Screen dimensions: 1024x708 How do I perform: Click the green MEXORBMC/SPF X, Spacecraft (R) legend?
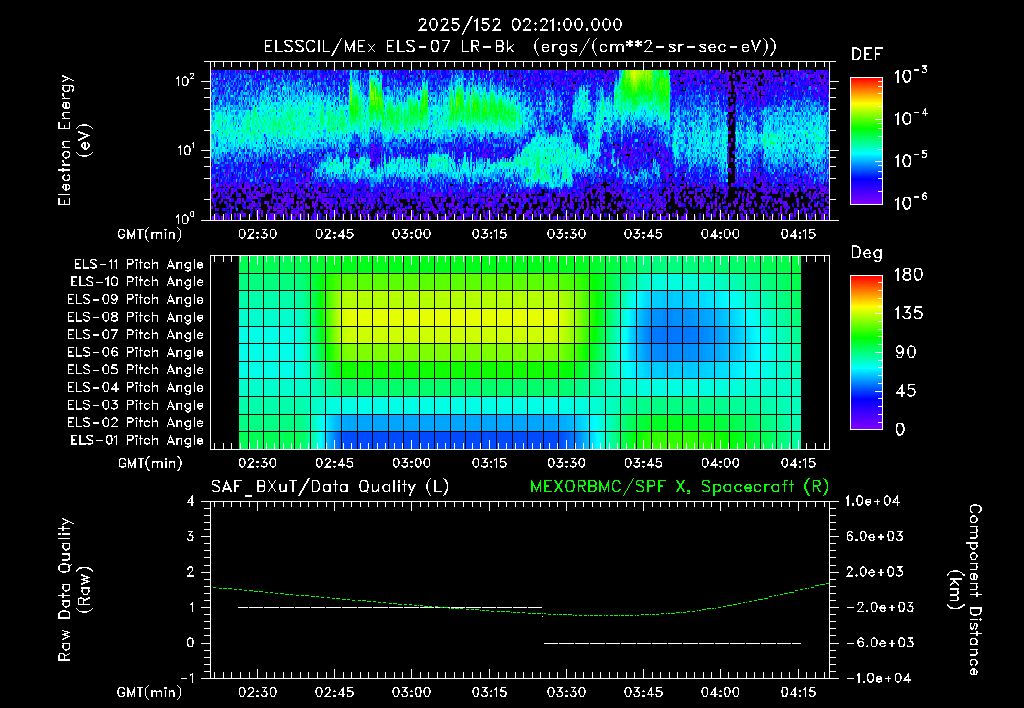point(679,487)
